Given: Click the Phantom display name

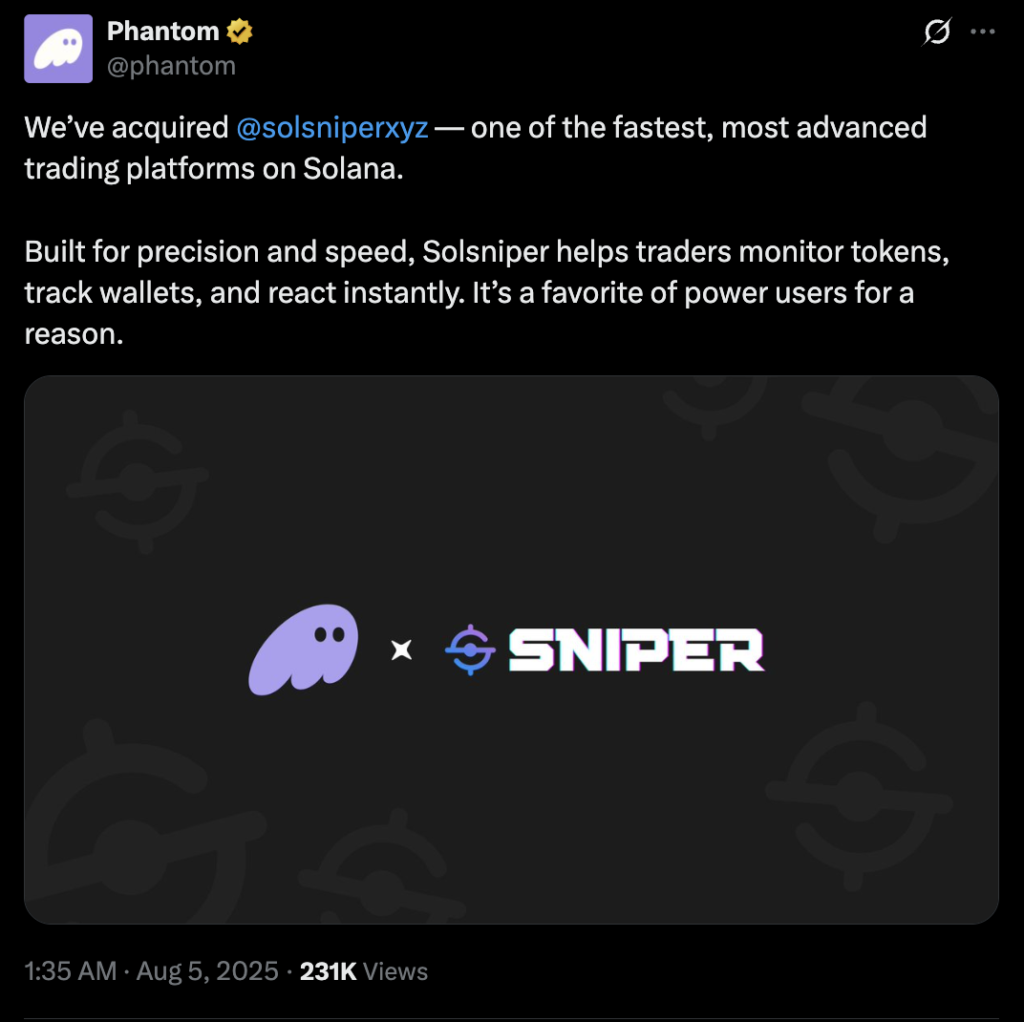Looking at the screenshot, I should 163,31.
